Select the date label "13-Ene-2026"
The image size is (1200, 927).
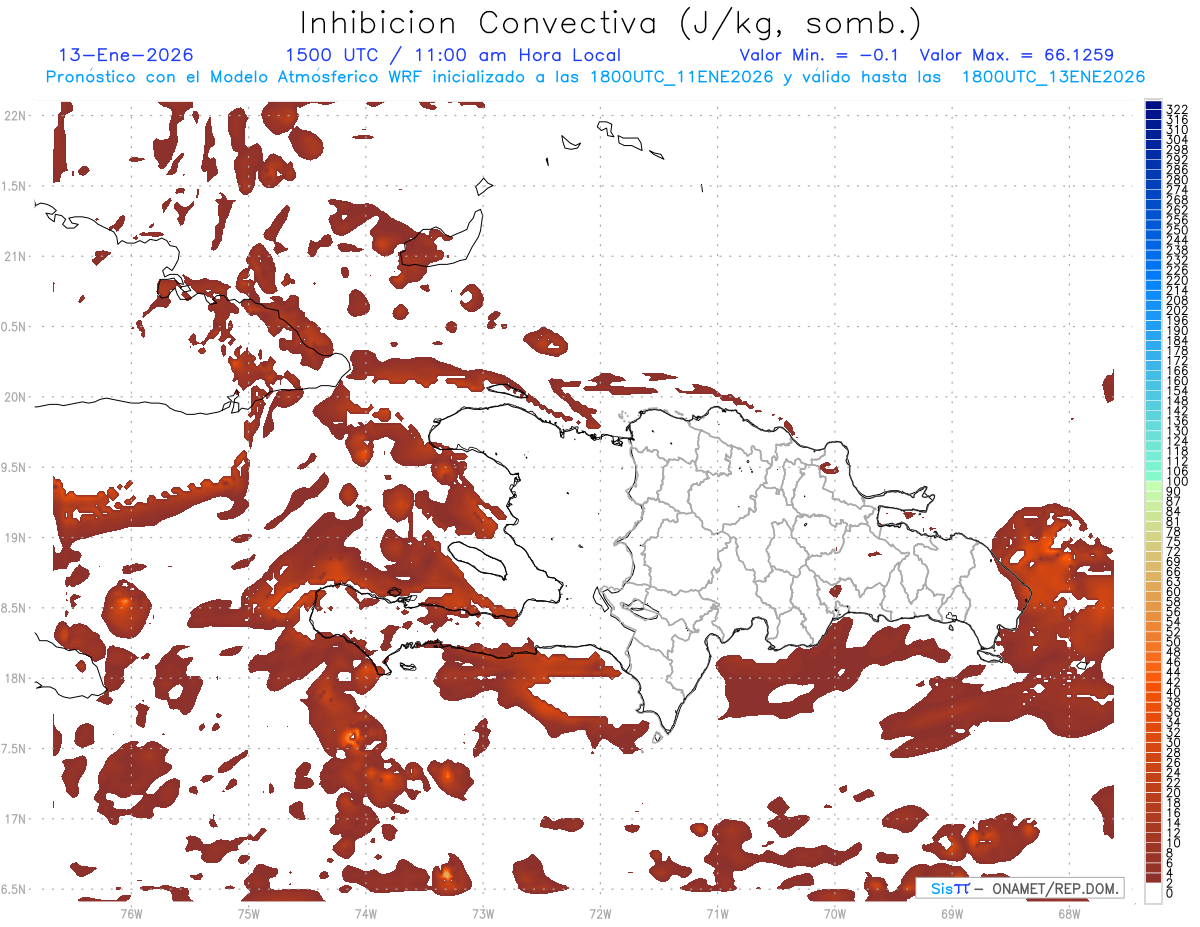click(126, 55)
